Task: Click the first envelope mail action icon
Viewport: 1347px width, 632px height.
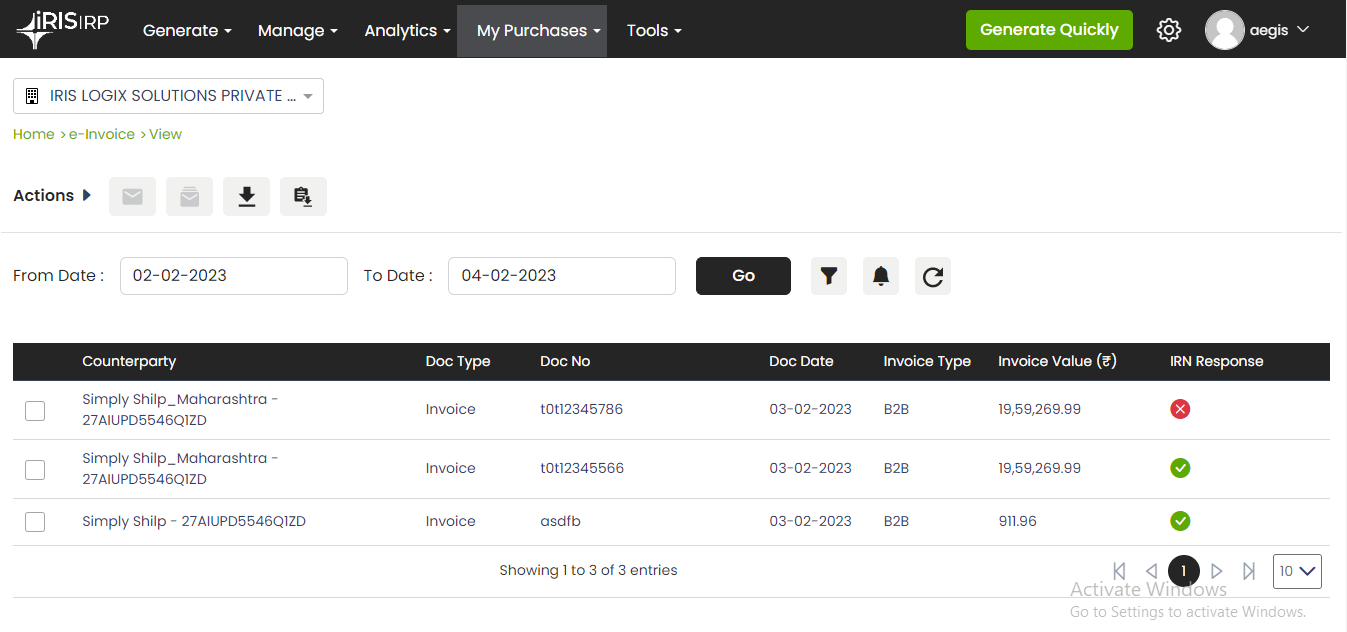Action: point(132,197)
